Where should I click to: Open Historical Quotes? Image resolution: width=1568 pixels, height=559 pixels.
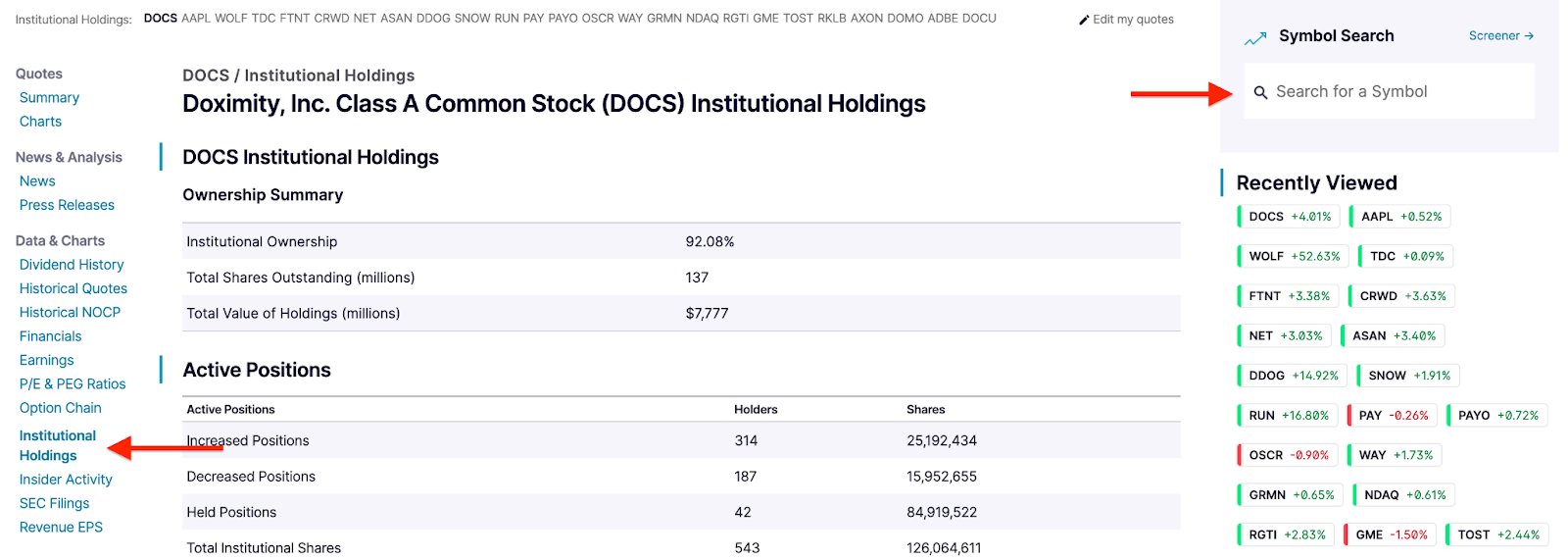73,288
